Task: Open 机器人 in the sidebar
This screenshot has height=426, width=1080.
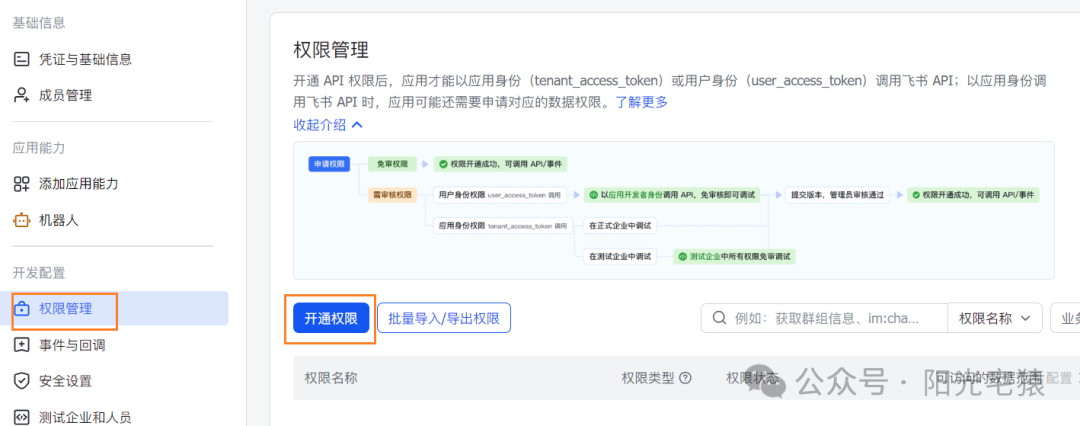Action: pyautogui.click(x=59, y=221)
